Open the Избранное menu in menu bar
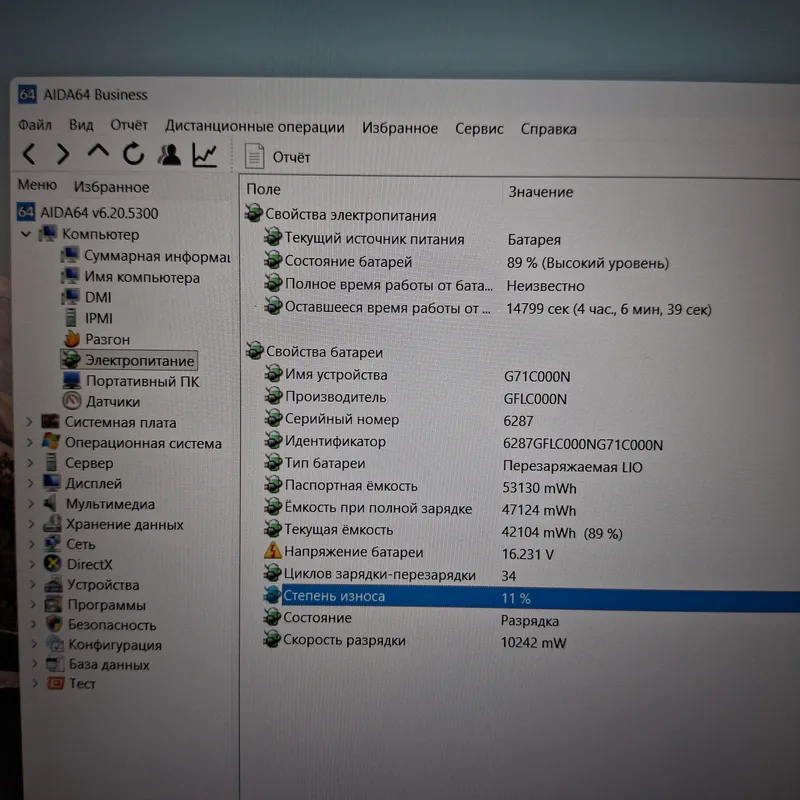The width and height of the screenshot is (800, 800). [400, 128]
